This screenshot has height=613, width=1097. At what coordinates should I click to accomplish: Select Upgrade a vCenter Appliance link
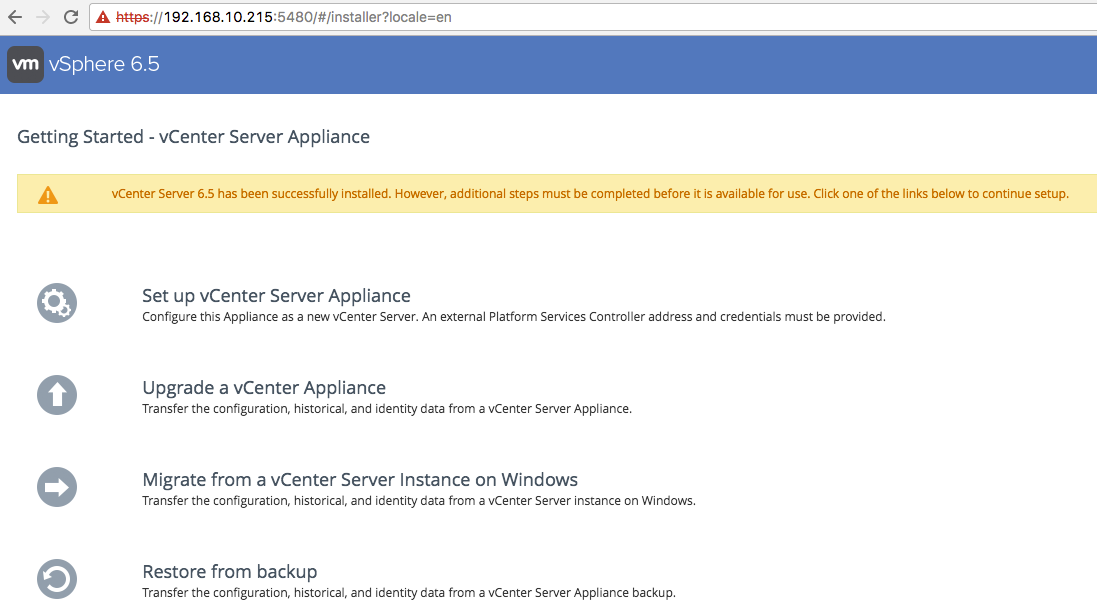[x=264, y=388]
